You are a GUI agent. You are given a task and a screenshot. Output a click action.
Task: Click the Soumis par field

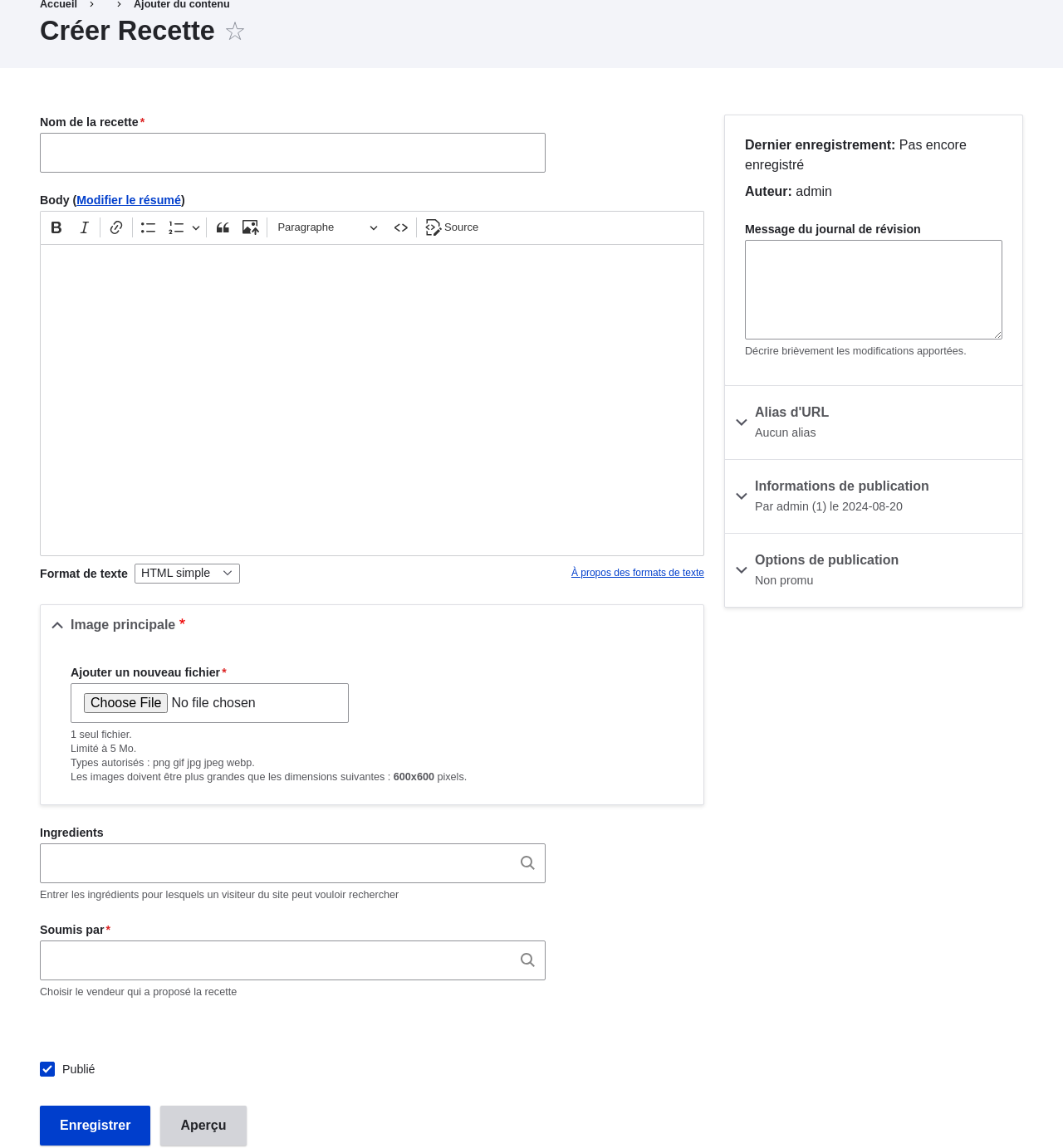[x=292, y=960]
